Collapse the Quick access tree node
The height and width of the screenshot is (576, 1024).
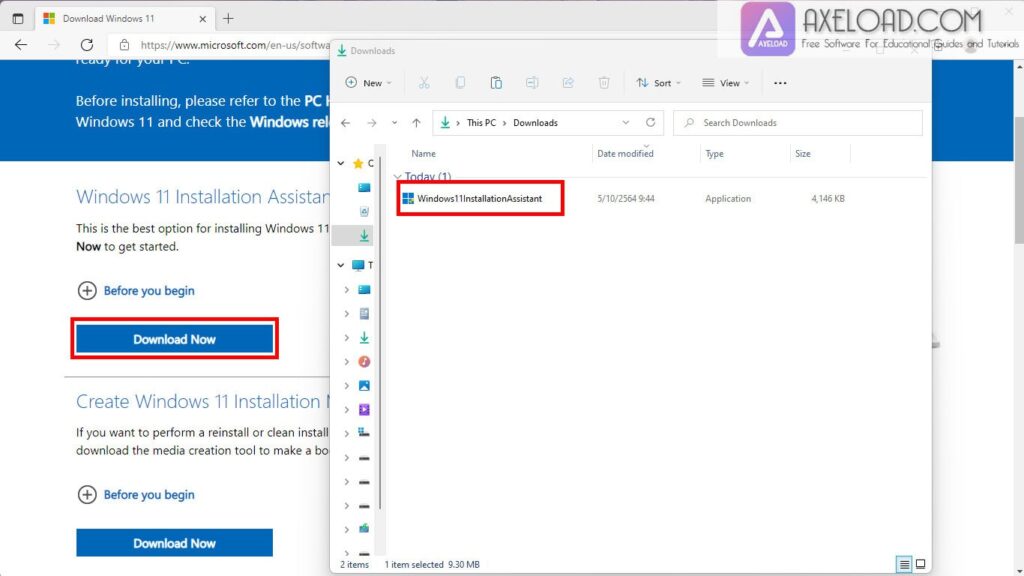tap(341, 163)
